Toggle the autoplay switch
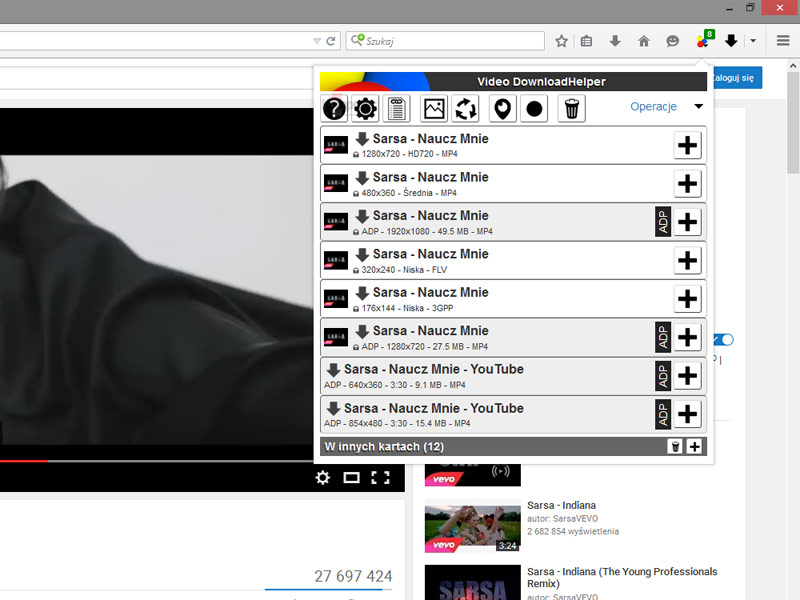The image size is (800, 600). 724,339
